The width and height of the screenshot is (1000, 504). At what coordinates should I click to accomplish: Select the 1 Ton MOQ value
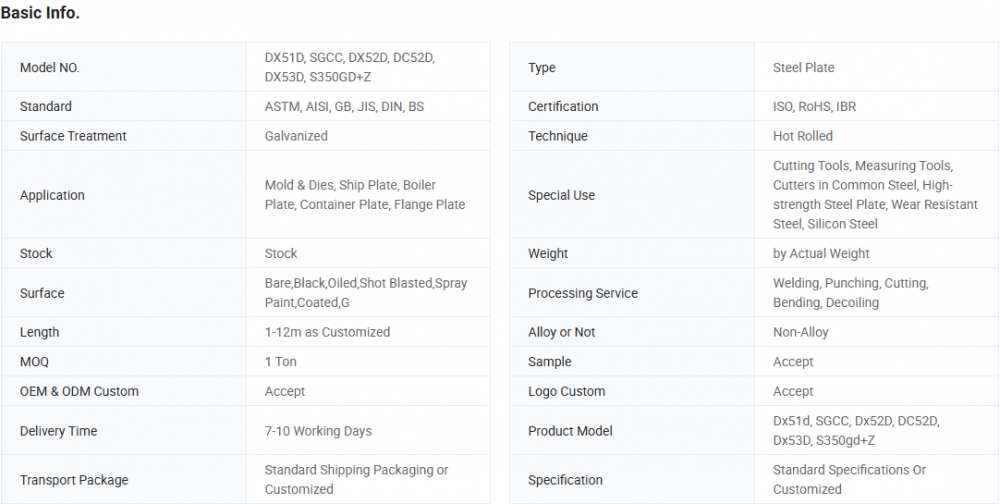tap(281, 362)
